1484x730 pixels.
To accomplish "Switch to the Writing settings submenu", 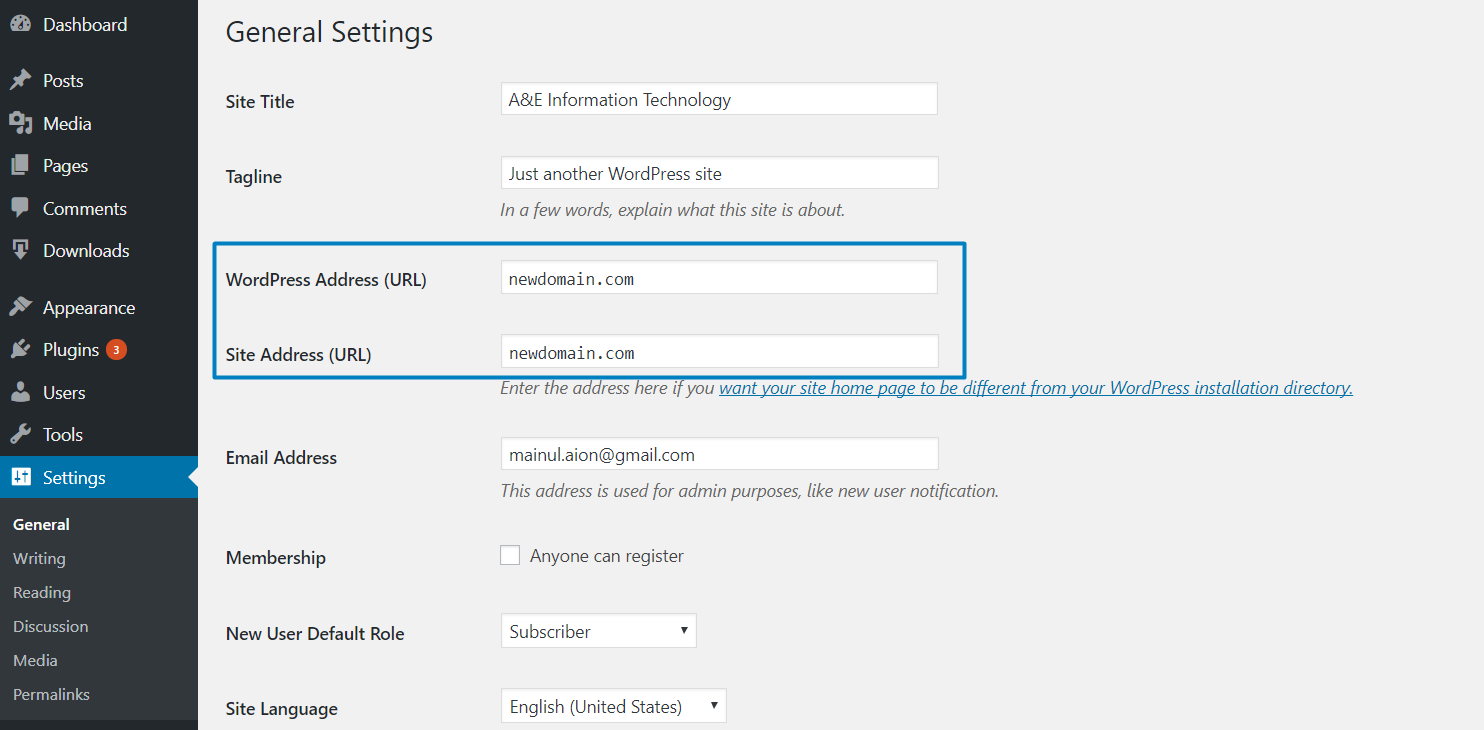I will (x=38, y=558).
